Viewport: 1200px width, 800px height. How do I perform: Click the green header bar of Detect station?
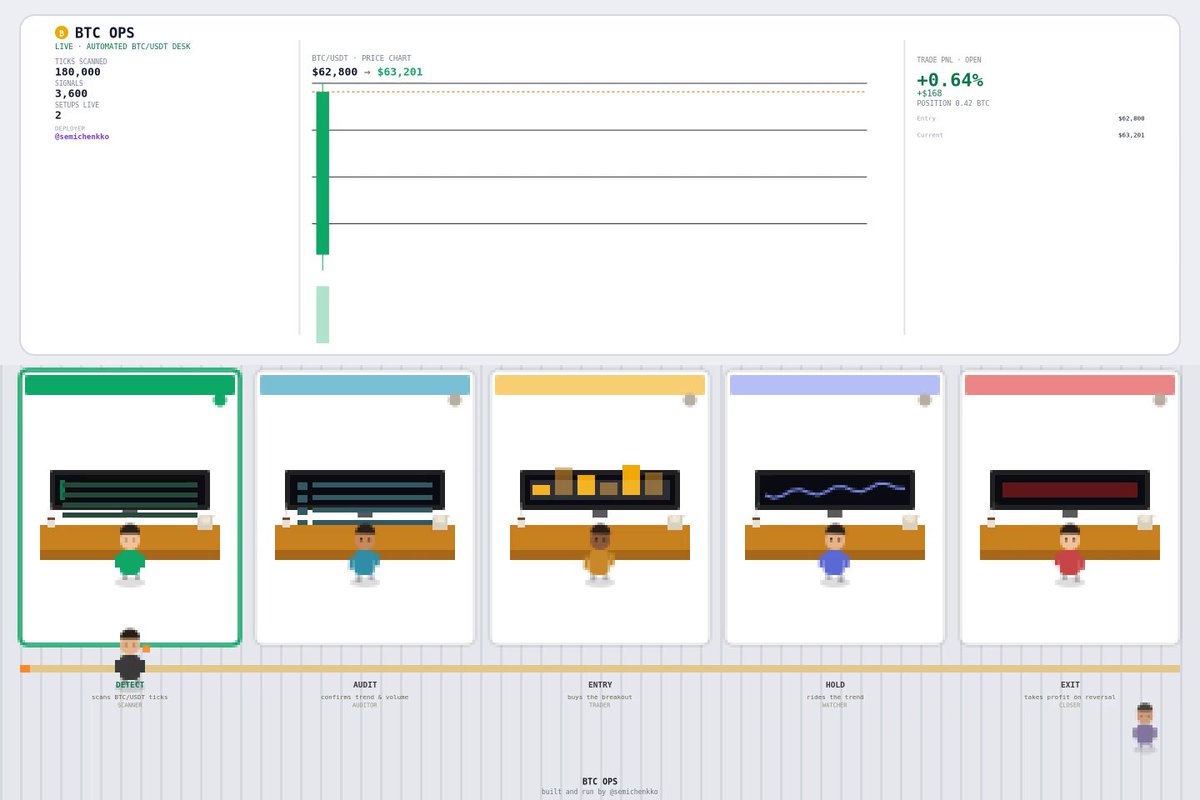(130, 385)
